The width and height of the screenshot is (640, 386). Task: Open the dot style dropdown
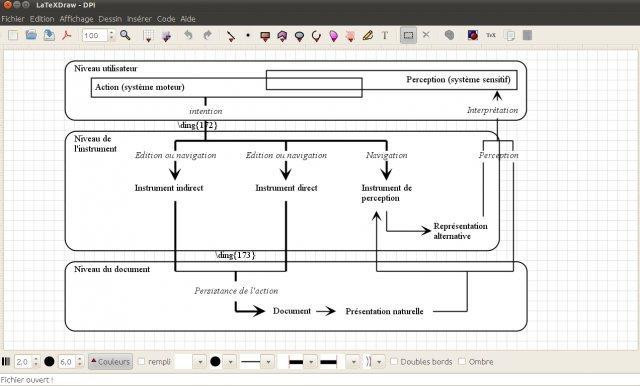[231, 362]
